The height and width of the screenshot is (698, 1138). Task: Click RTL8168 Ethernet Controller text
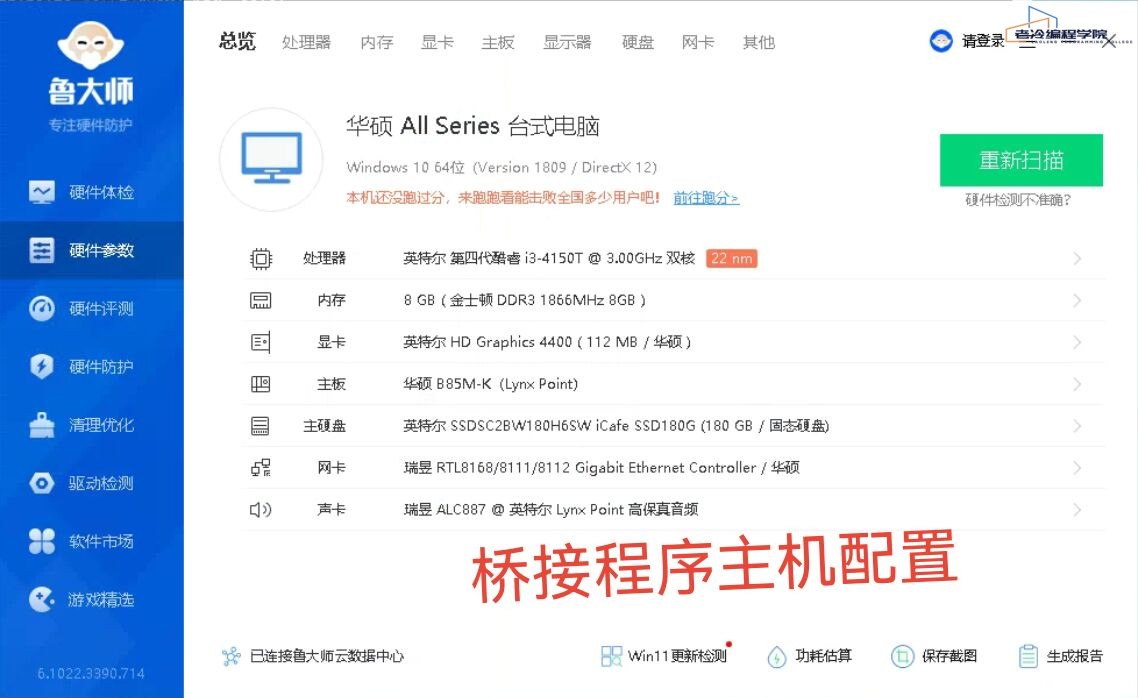pyautogui.click(x=601, y=468)
